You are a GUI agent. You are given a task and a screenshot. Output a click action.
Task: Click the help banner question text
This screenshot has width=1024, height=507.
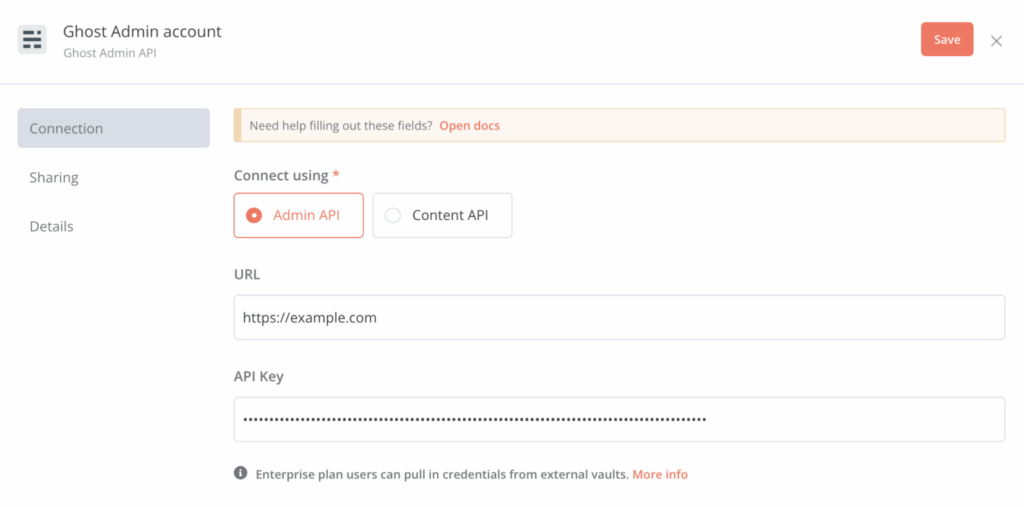pos(340,126)
